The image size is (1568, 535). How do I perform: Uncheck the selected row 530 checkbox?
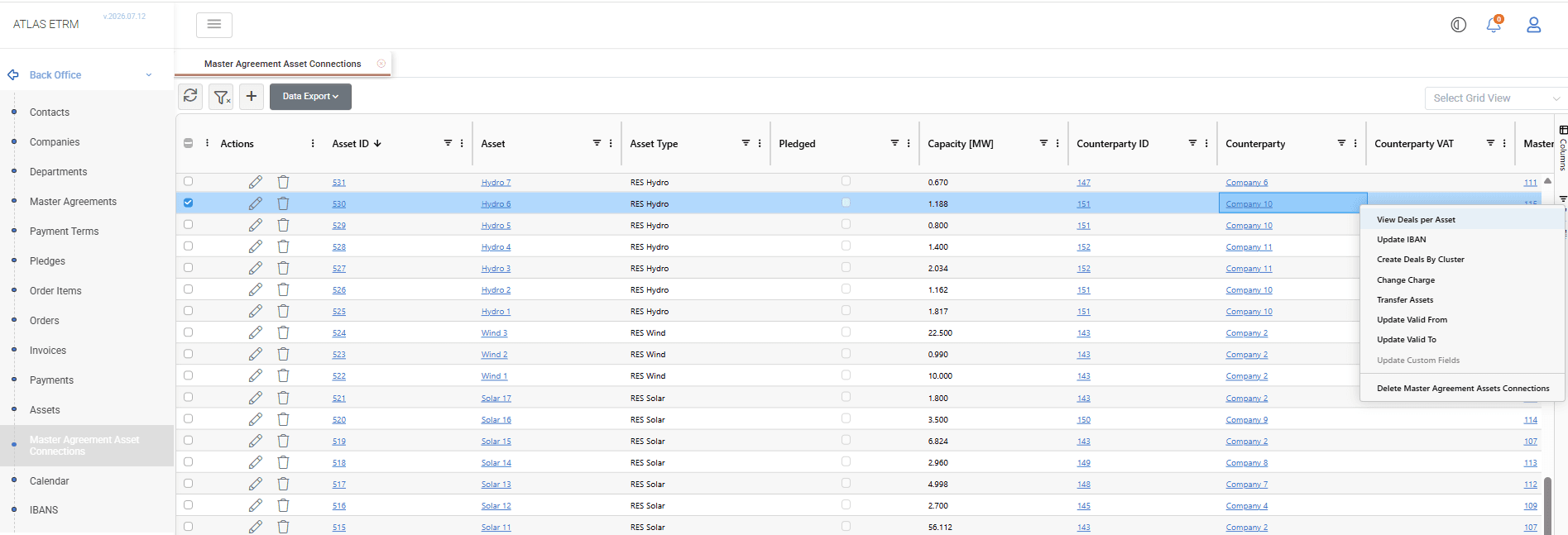[x=188, y=203]
